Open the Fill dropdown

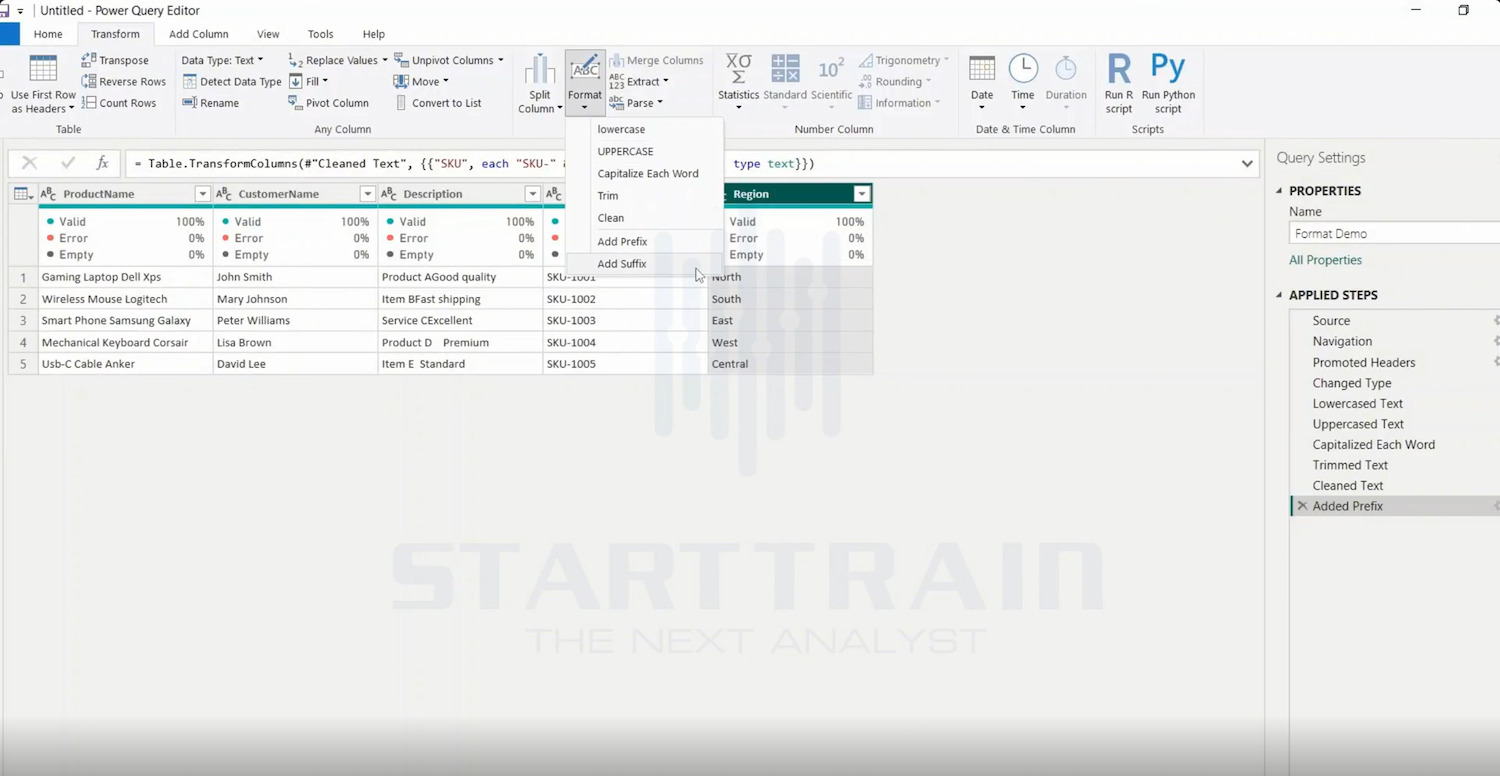308,82
